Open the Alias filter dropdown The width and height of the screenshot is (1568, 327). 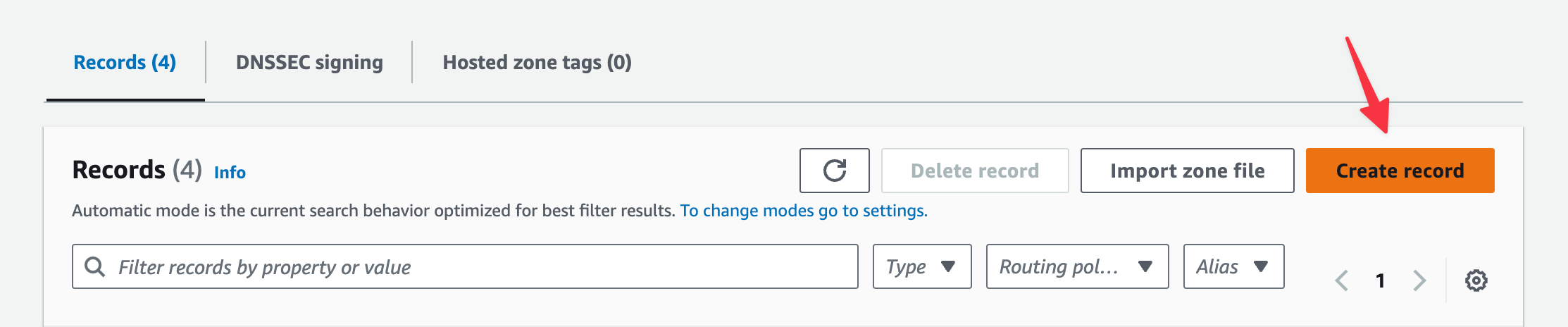point(1233,266)
